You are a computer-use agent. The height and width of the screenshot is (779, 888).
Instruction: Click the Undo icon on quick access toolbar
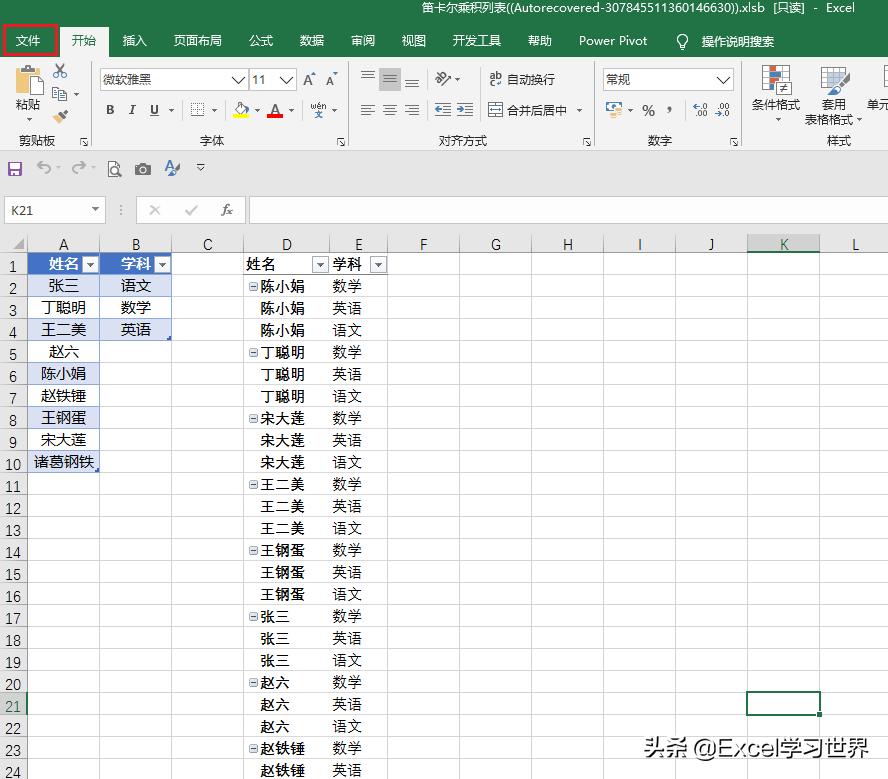[x=45, y=168]
